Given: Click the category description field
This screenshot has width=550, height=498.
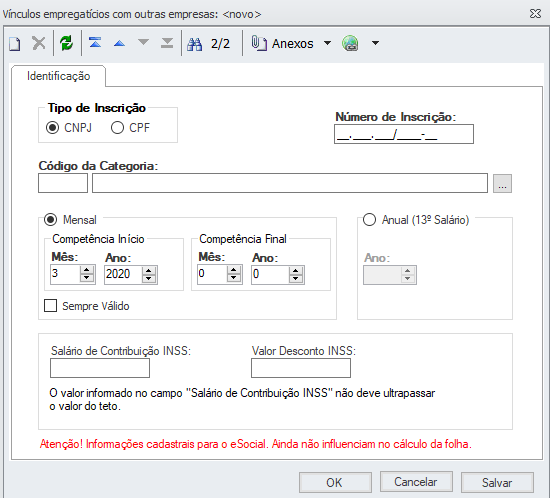Looking at the screenshot, I should [x=290, y=183].
